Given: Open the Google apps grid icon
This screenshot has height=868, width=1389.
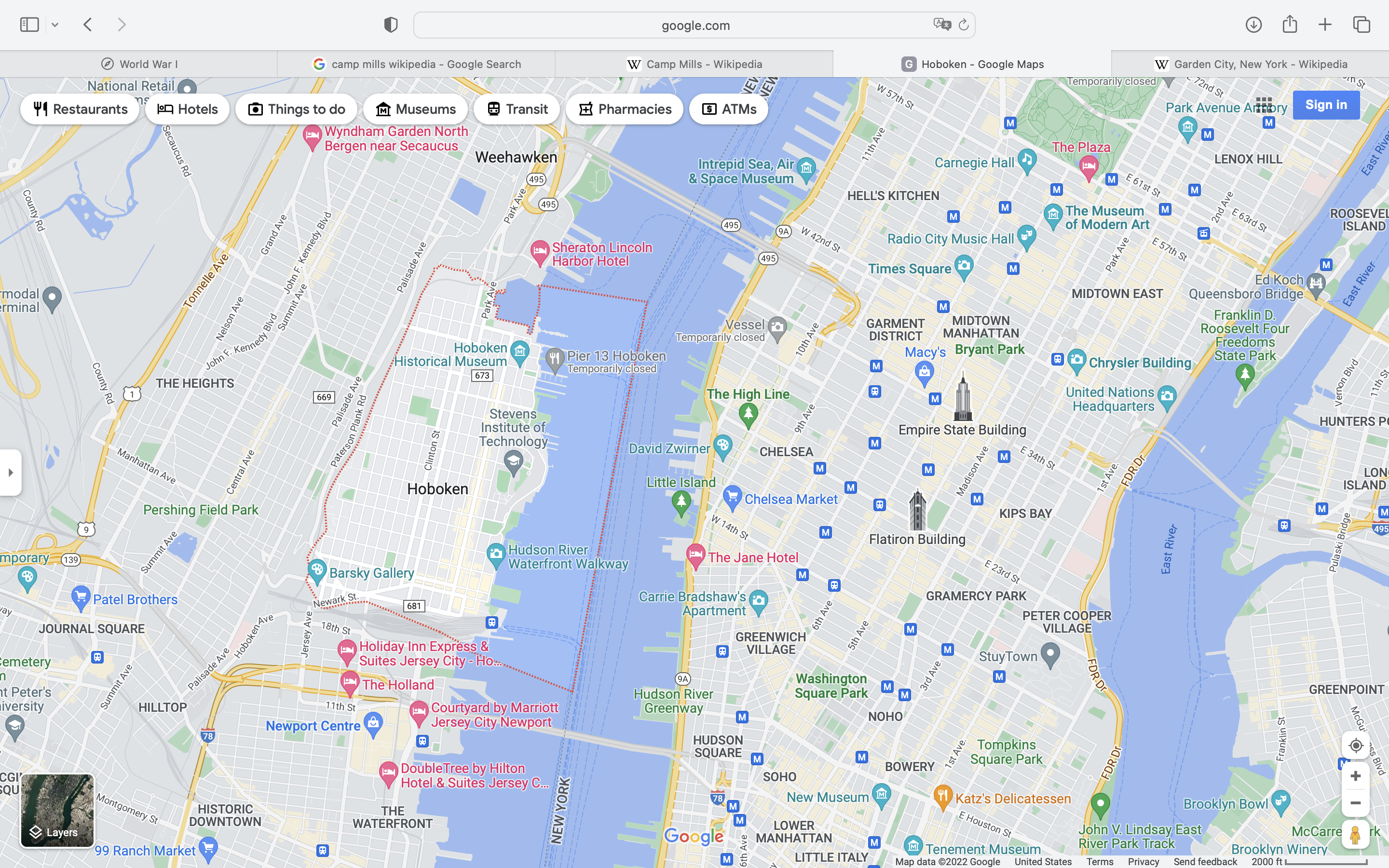Looking at the screenshot, I should [x=1264, y=105].
